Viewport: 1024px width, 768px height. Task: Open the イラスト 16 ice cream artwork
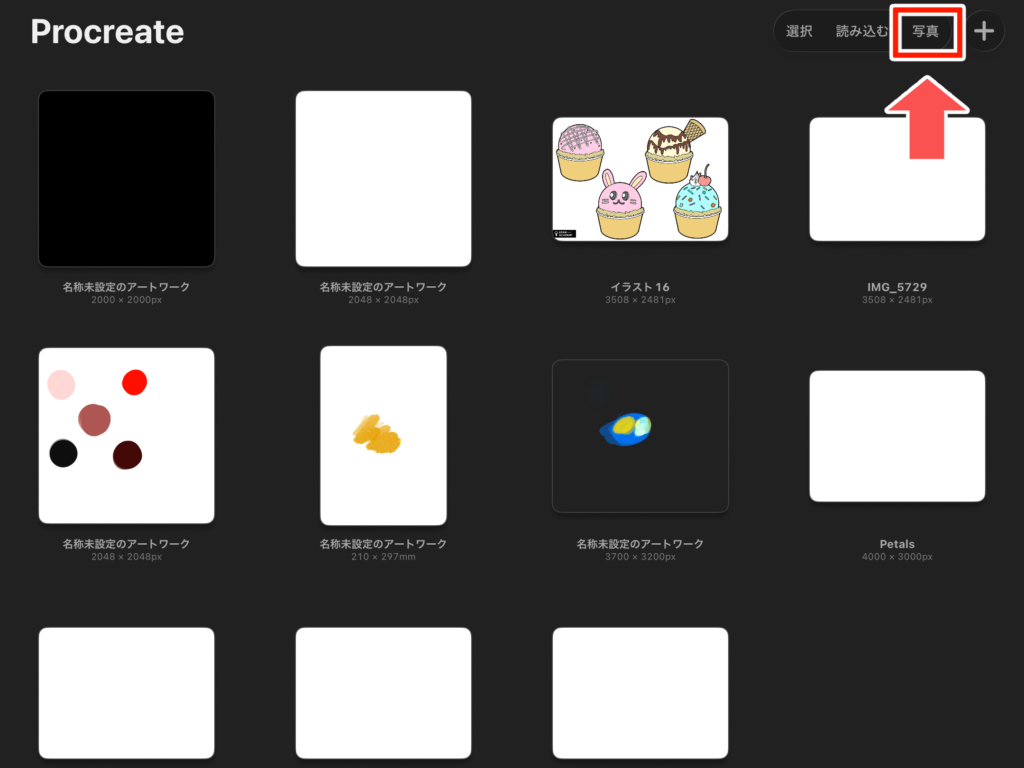[640, 179]
